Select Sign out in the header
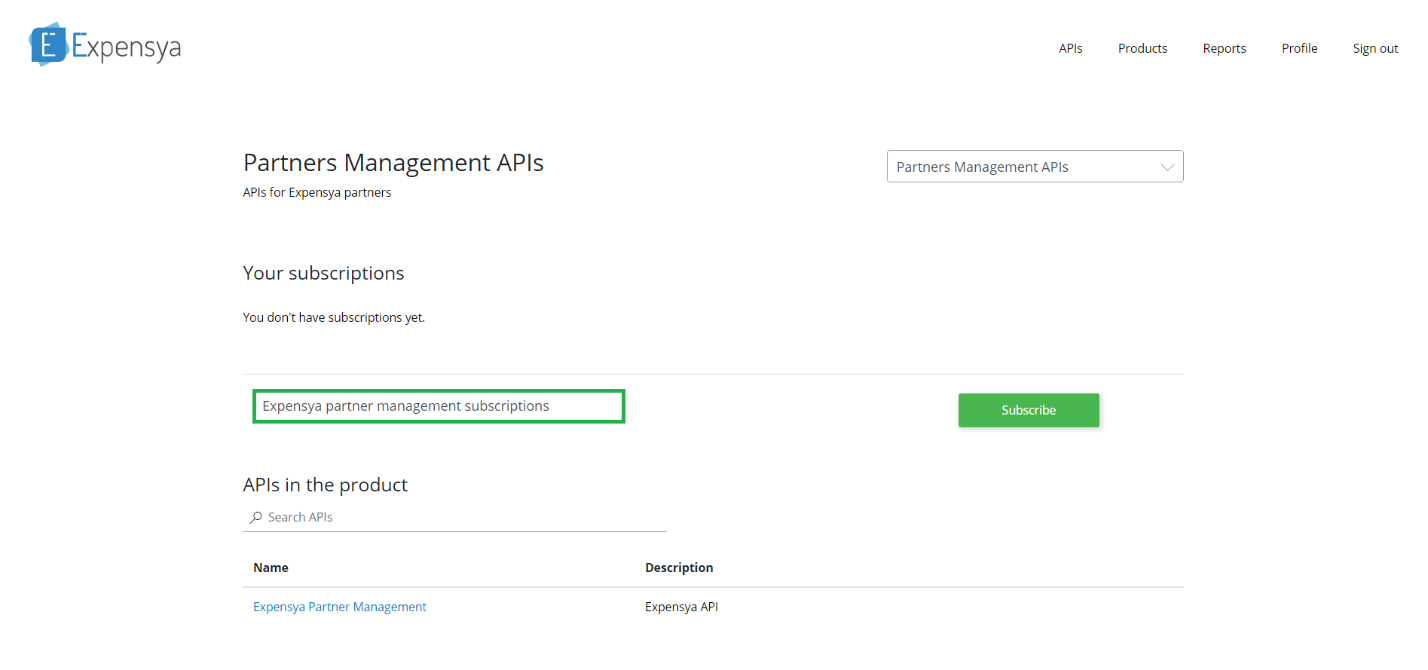Image resolution: width=1428 pixels, height=670 pixels. [x=1375, y=48]
